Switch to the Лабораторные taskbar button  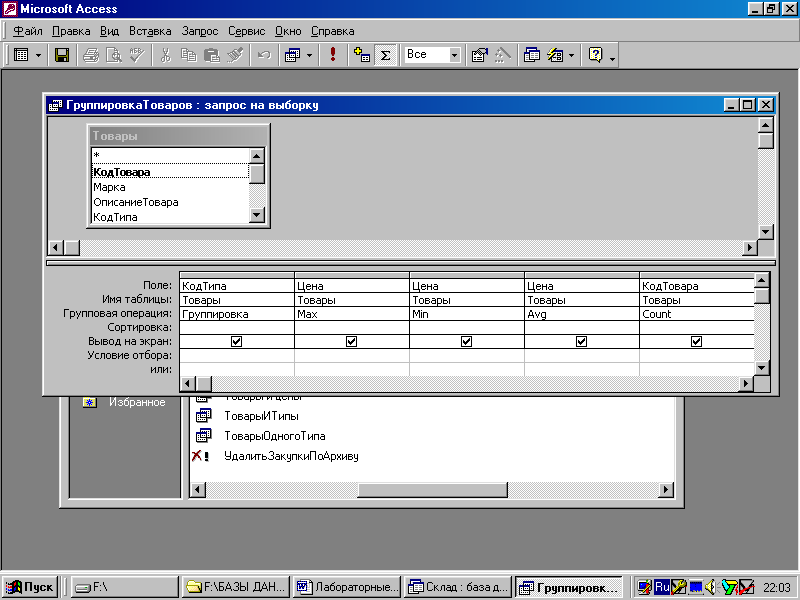pyautogui.click(x=347, y=587)
